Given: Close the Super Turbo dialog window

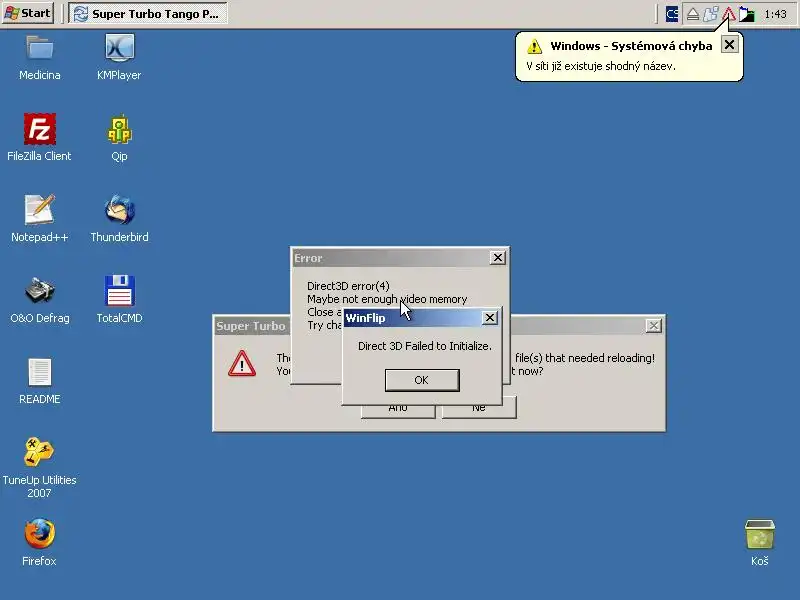Looking at the screenshot, I should 654,326.
